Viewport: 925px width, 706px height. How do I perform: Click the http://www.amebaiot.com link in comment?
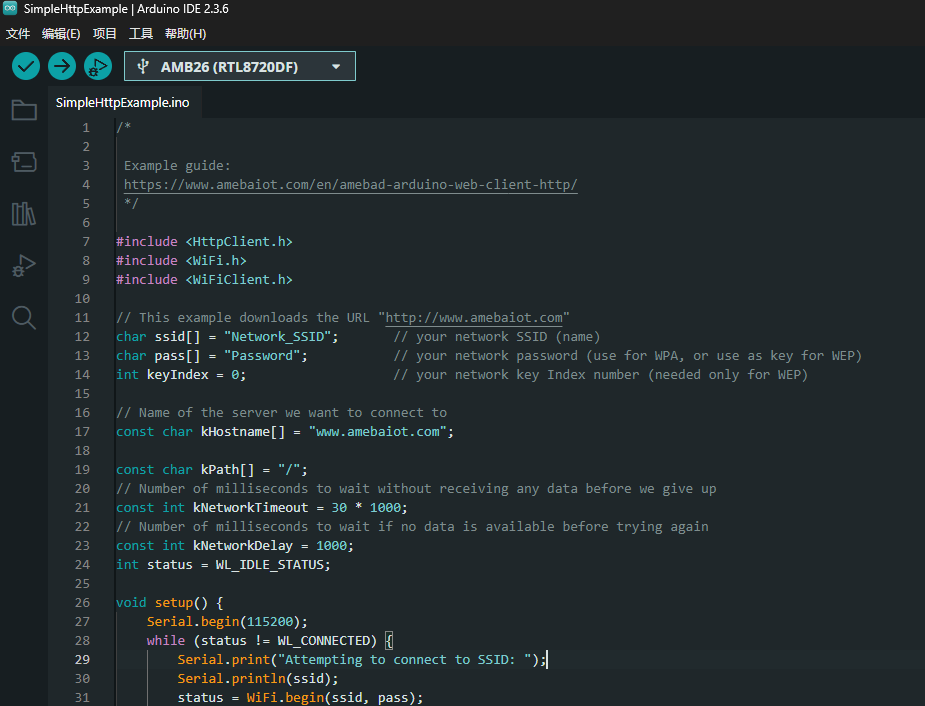click(x=474, y=317)
